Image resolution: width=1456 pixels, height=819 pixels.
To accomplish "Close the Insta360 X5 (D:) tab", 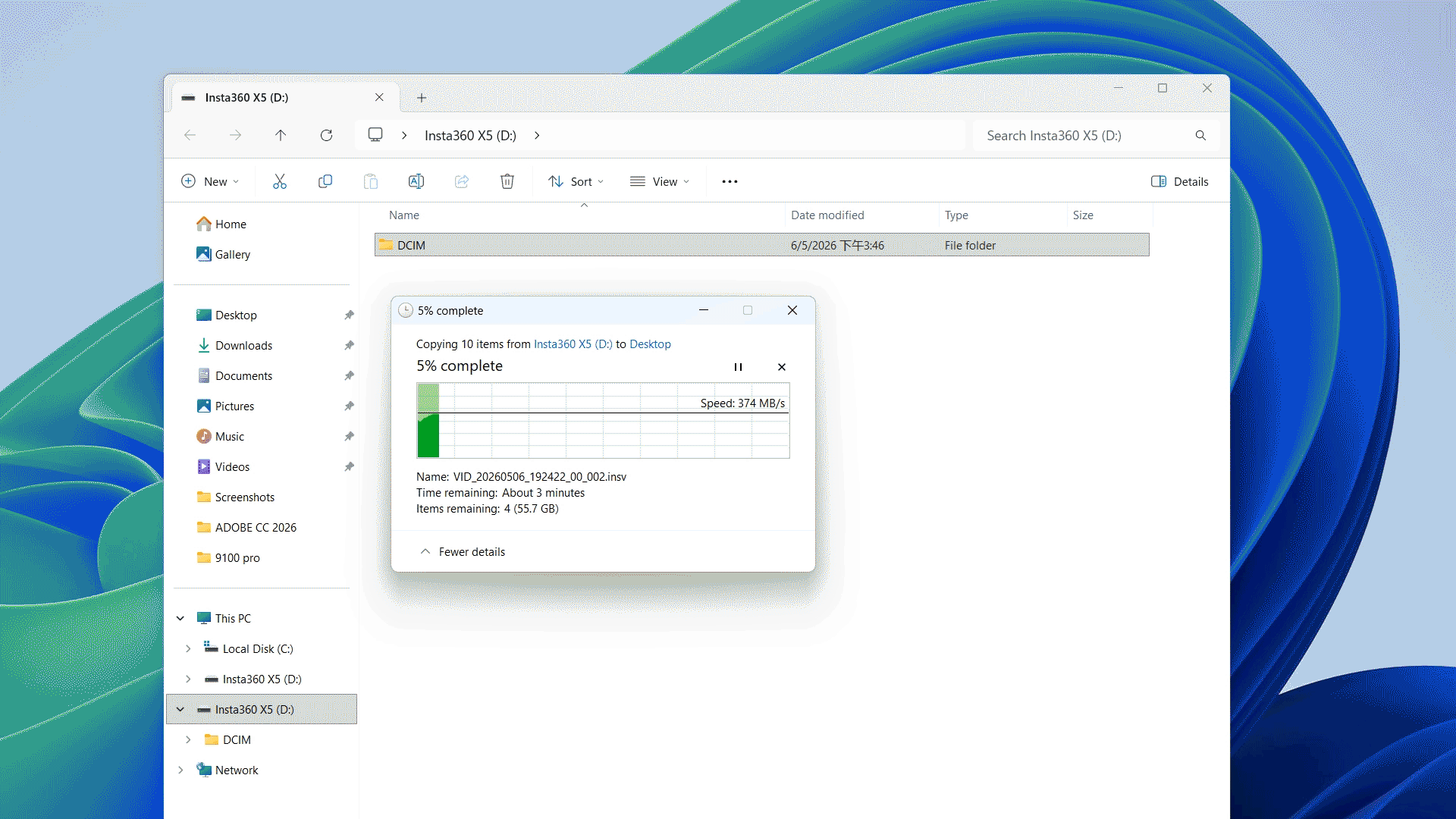I will 379,97.
